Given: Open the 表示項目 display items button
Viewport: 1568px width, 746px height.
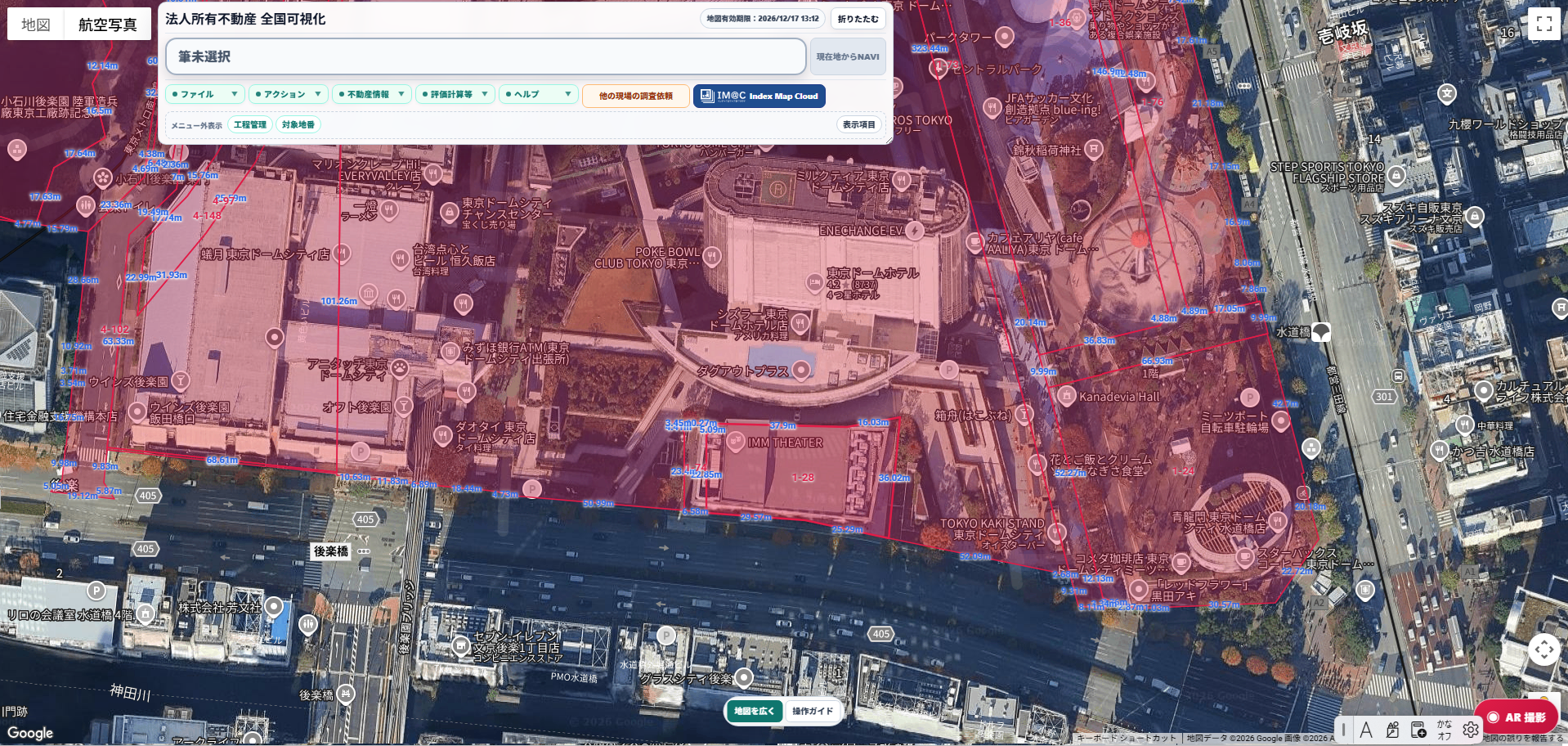Looking at the screenshot, I should (x=858, y=124).
